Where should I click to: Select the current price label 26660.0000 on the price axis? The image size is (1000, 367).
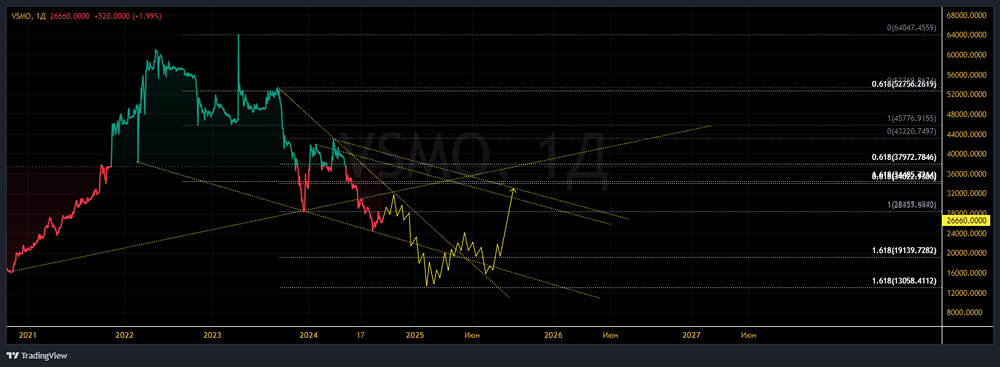click(967, 220)
